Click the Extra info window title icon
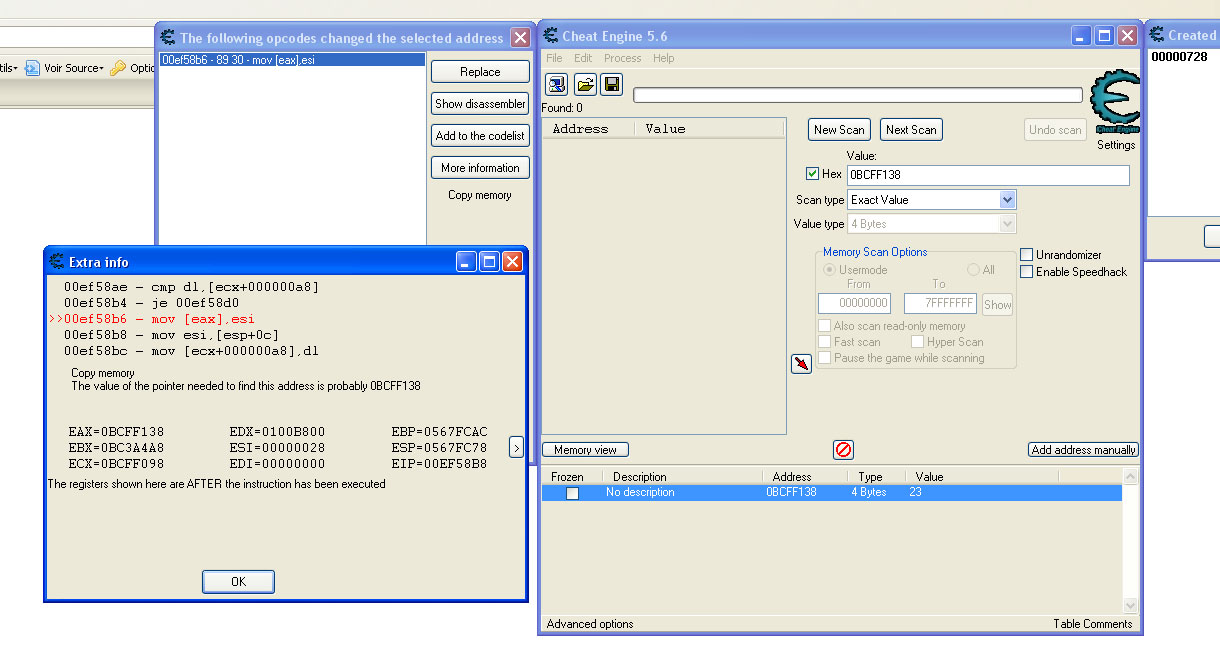Image resolution: width=1220 pixels, height=655 pixels. (57, 262)
